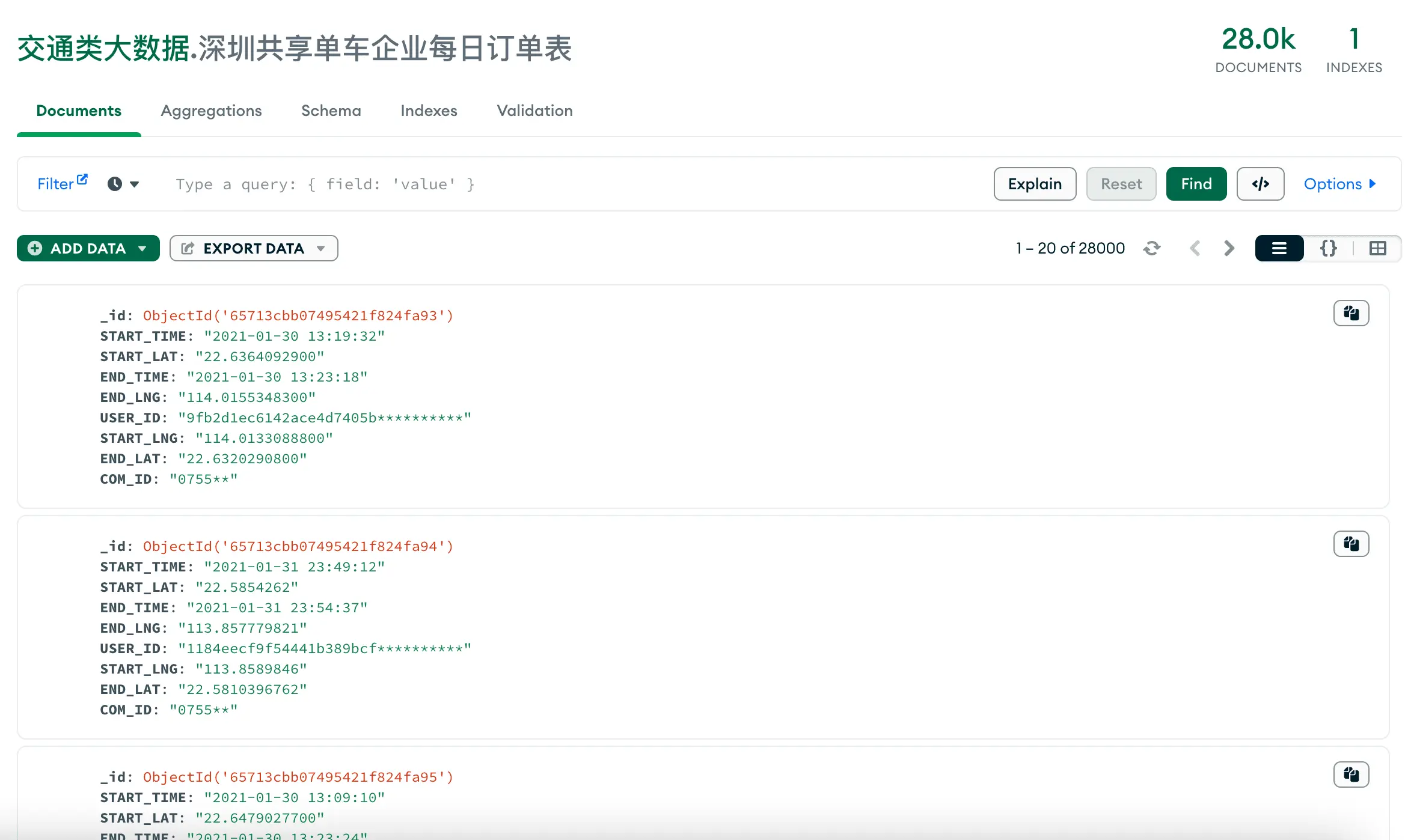Open filter documentation external link icon
This screenshot has width=1408, height=840.
(x=82, y=179)
